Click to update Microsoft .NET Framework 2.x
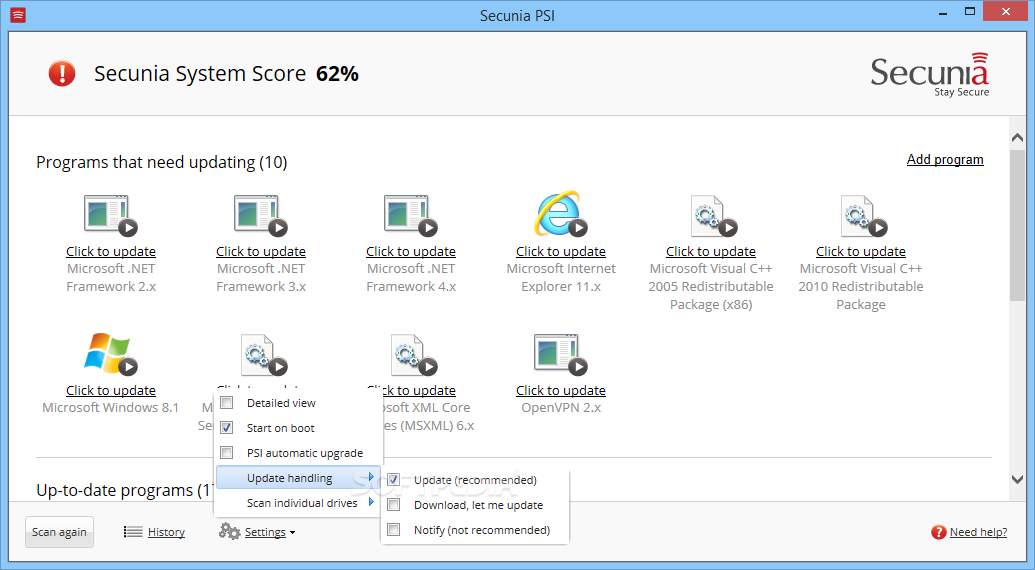 [x=111, y=251]
